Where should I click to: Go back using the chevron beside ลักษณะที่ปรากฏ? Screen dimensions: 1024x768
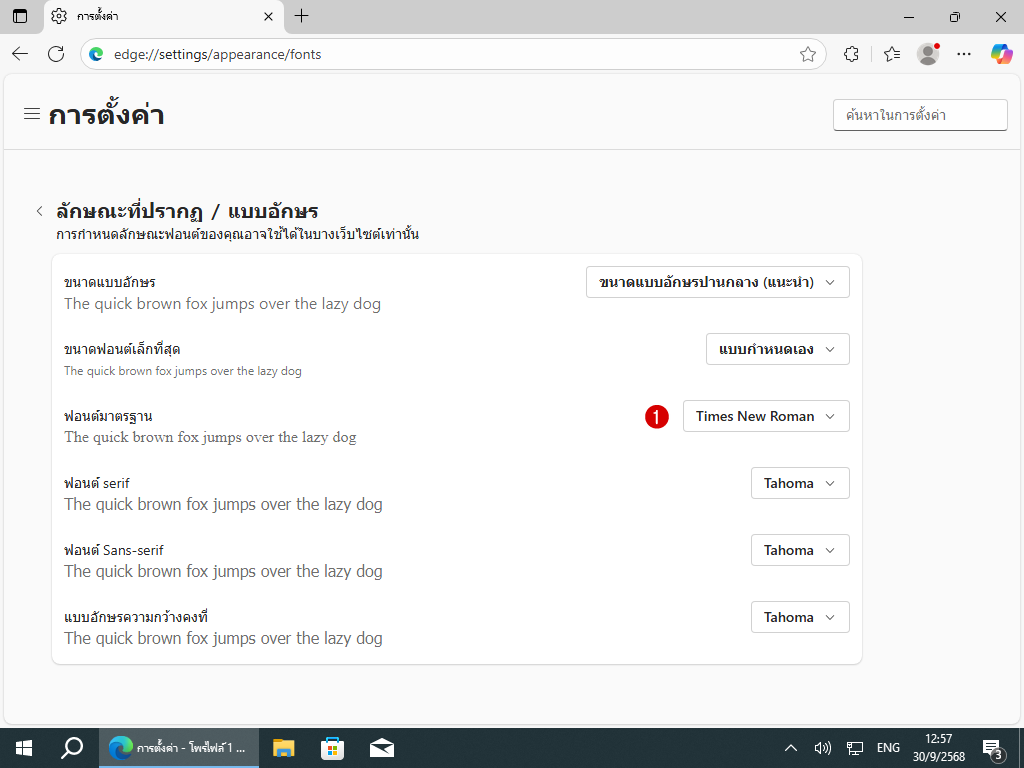coord(39,211)
